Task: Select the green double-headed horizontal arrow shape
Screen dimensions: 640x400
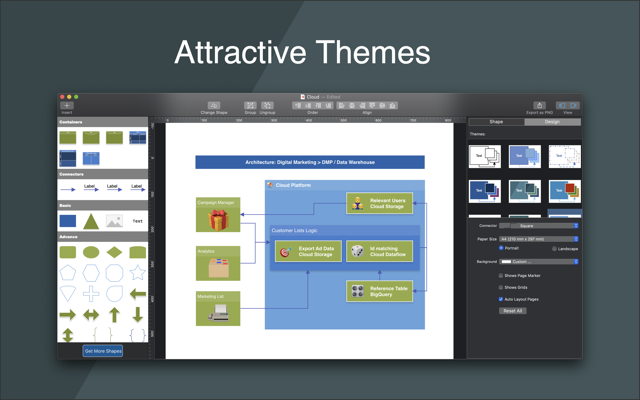Action: 91,314
